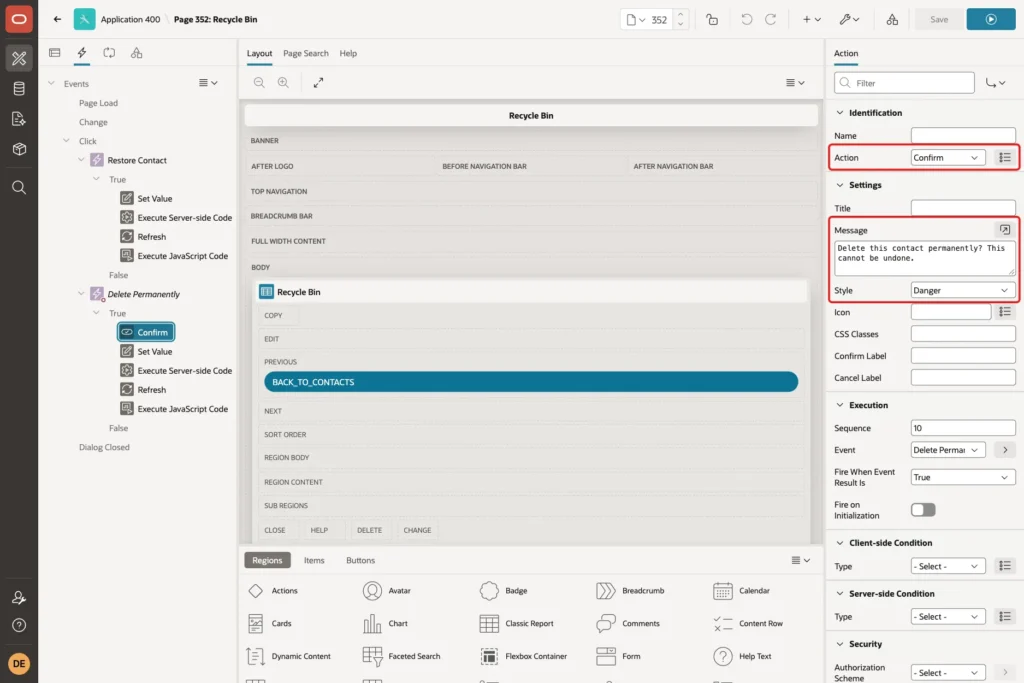Viewport: 1024px width, 683px height.
Task: Select the Confirm action in the tree
Action: coord(146,332)
